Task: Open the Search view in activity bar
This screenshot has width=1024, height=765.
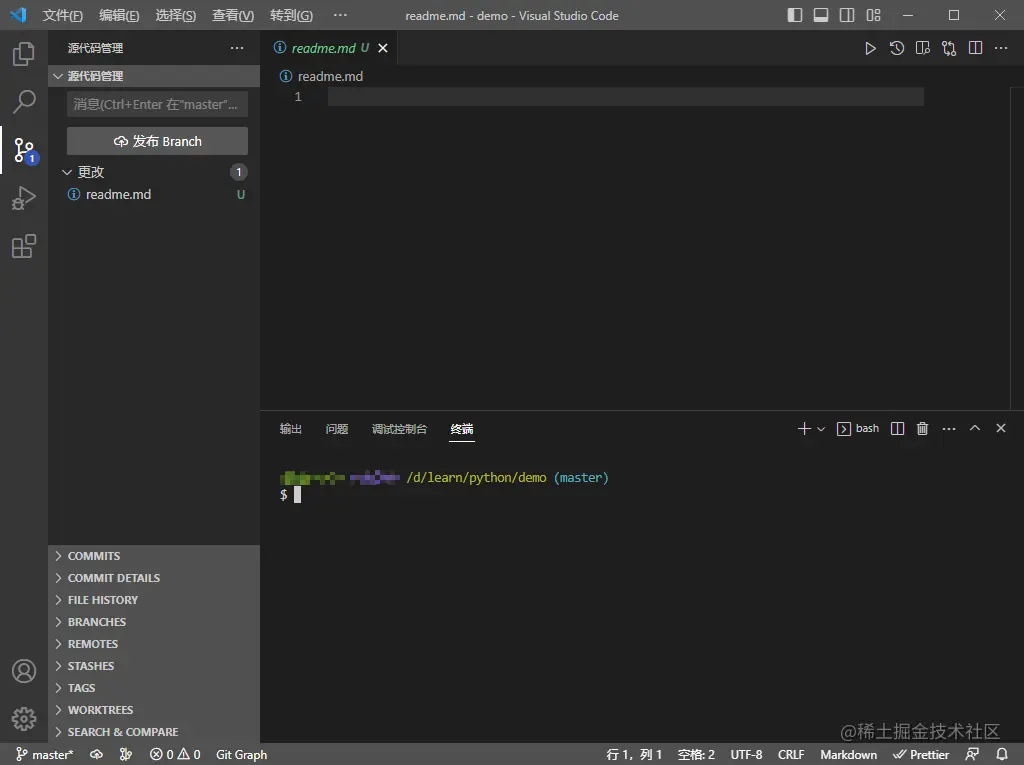Action: click(x=24, y=102)
